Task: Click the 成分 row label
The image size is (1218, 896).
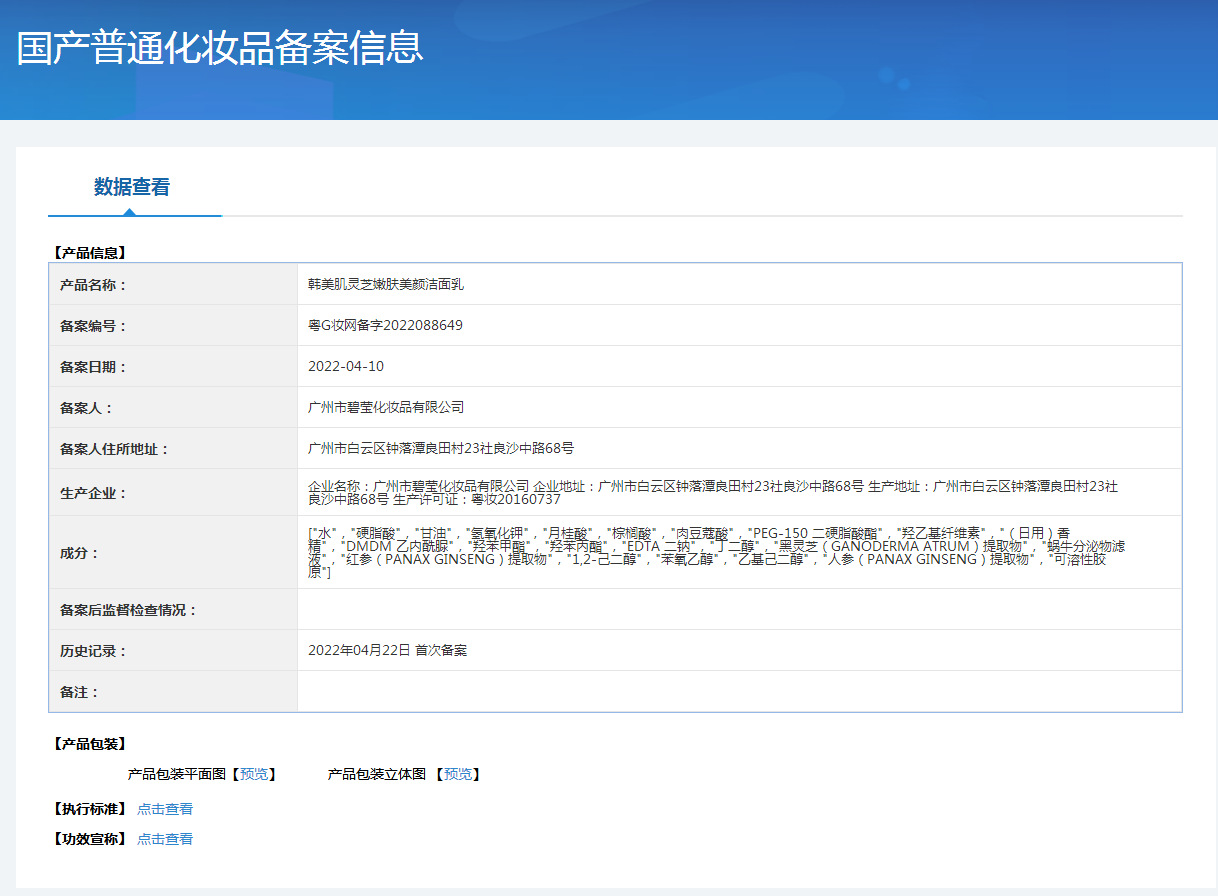Action: pyautogui.click(x=80, y=553)
